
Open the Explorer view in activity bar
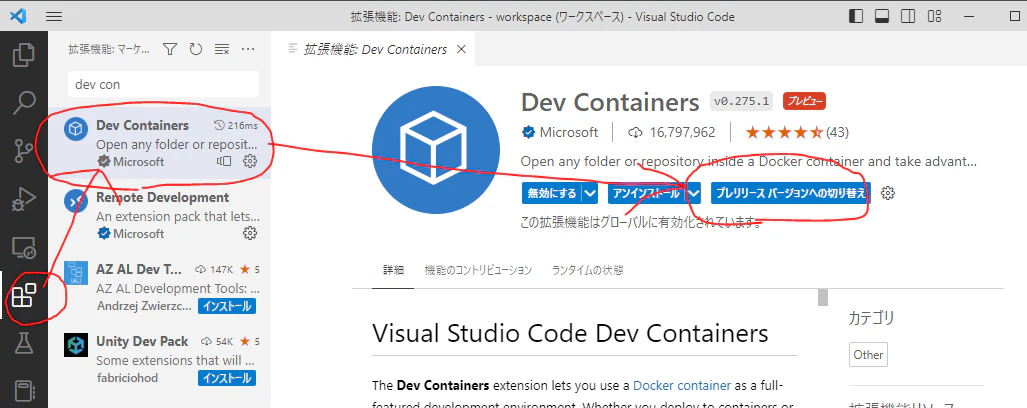[x=24, y=54]
